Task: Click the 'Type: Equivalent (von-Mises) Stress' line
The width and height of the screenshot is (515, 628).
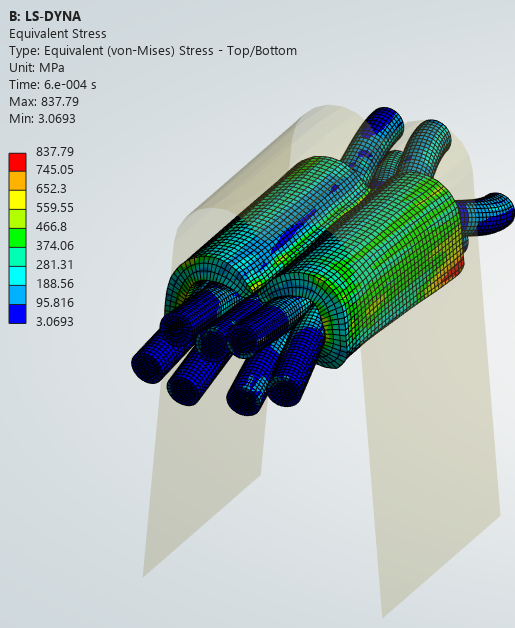Action: coord(153,51)
